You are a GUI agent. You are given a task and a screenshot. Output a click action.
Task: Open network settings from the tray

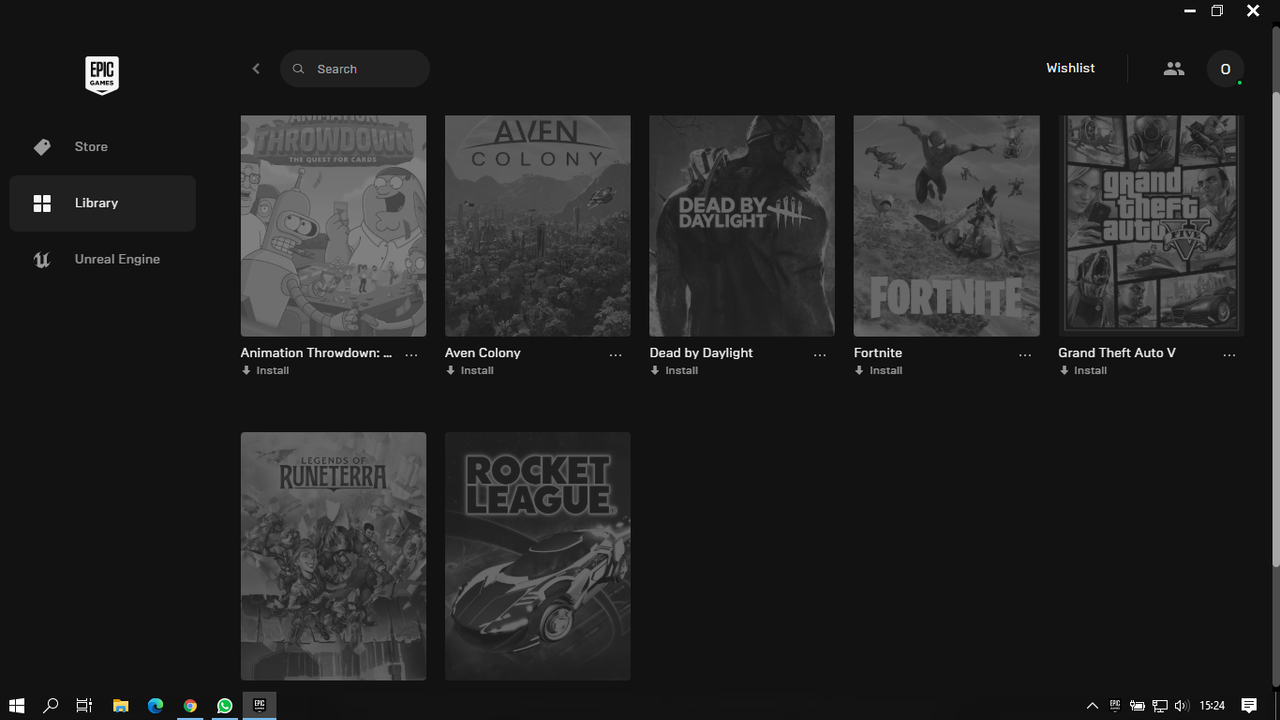(1160, 705)
